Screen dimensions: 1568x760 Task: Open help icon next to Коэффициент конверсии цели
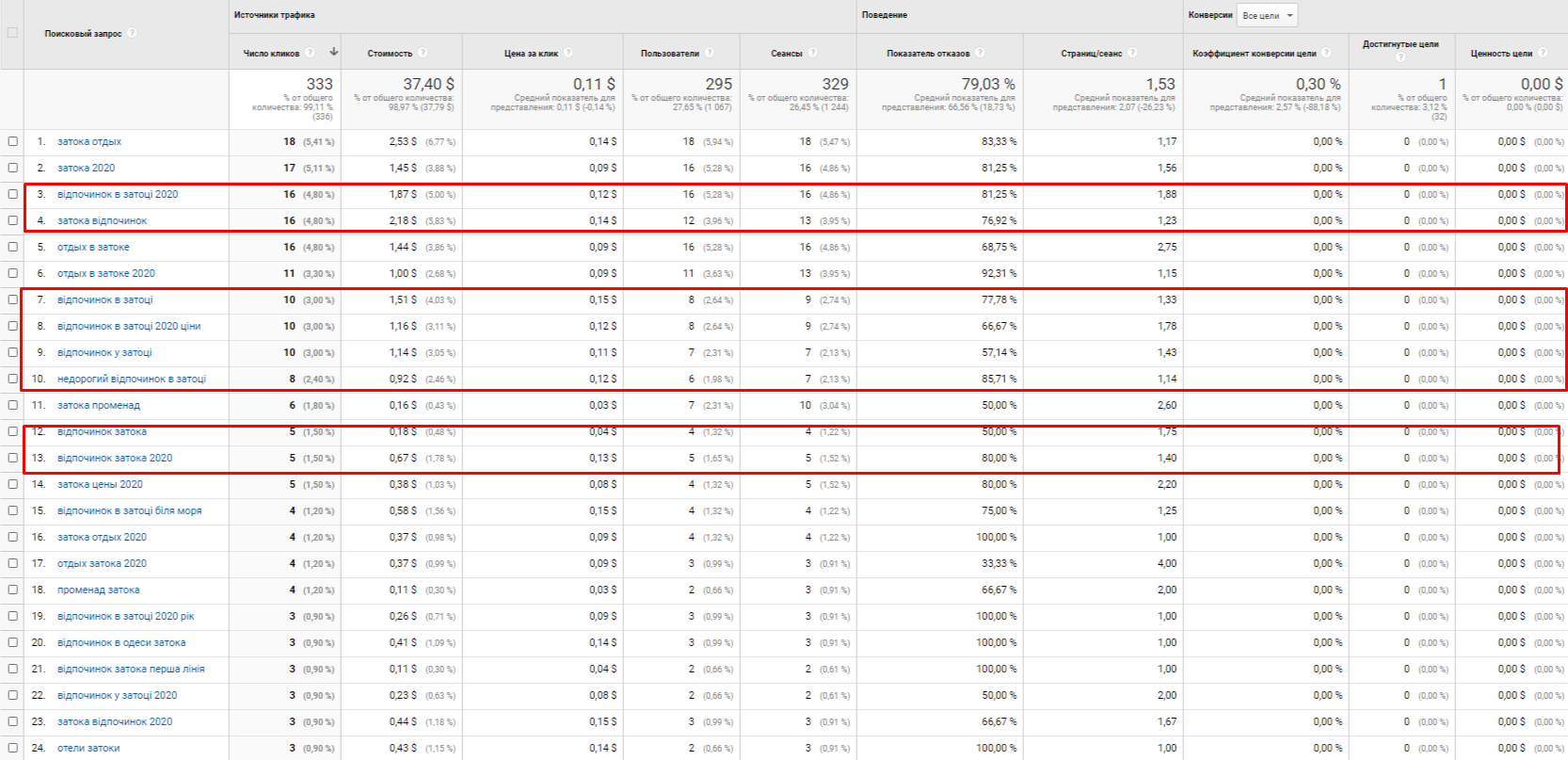[x=1326, y=53]
